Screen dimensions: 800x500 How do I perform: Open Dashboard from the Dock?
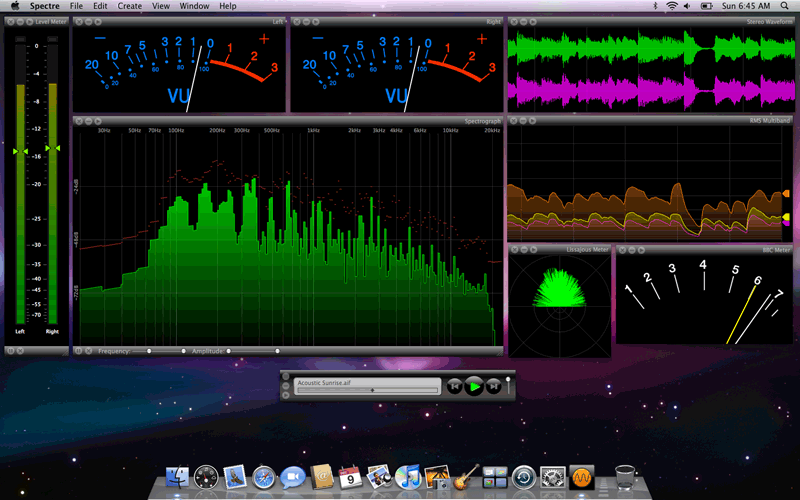tap(206, 478)
